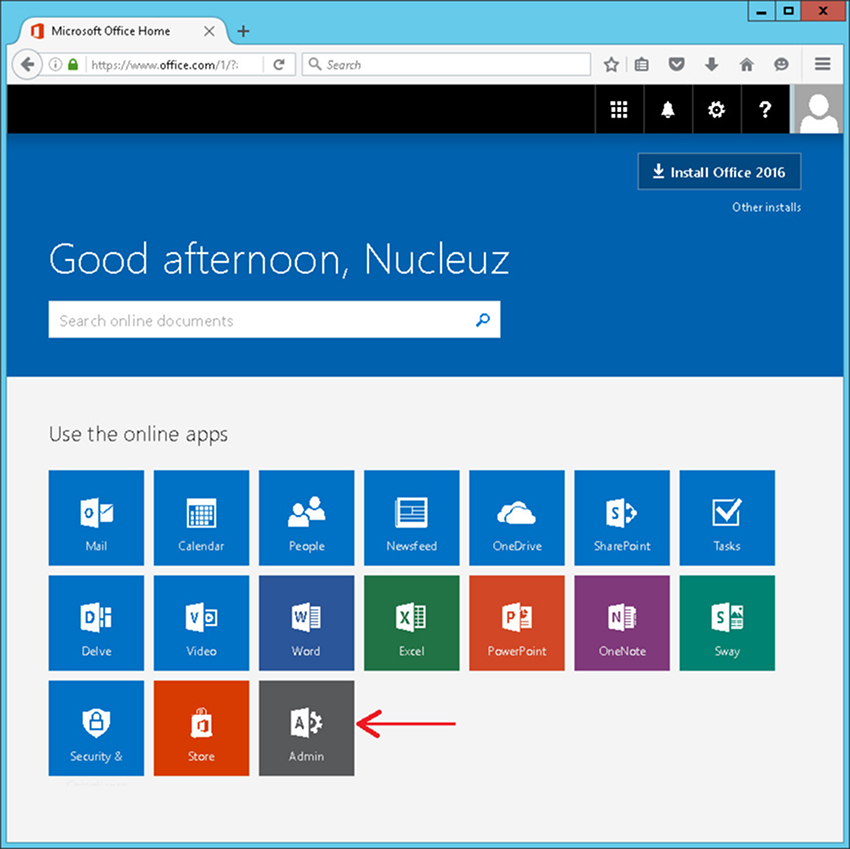
Task: Click the Install Office 2016 button
Action: pos(719,172)
